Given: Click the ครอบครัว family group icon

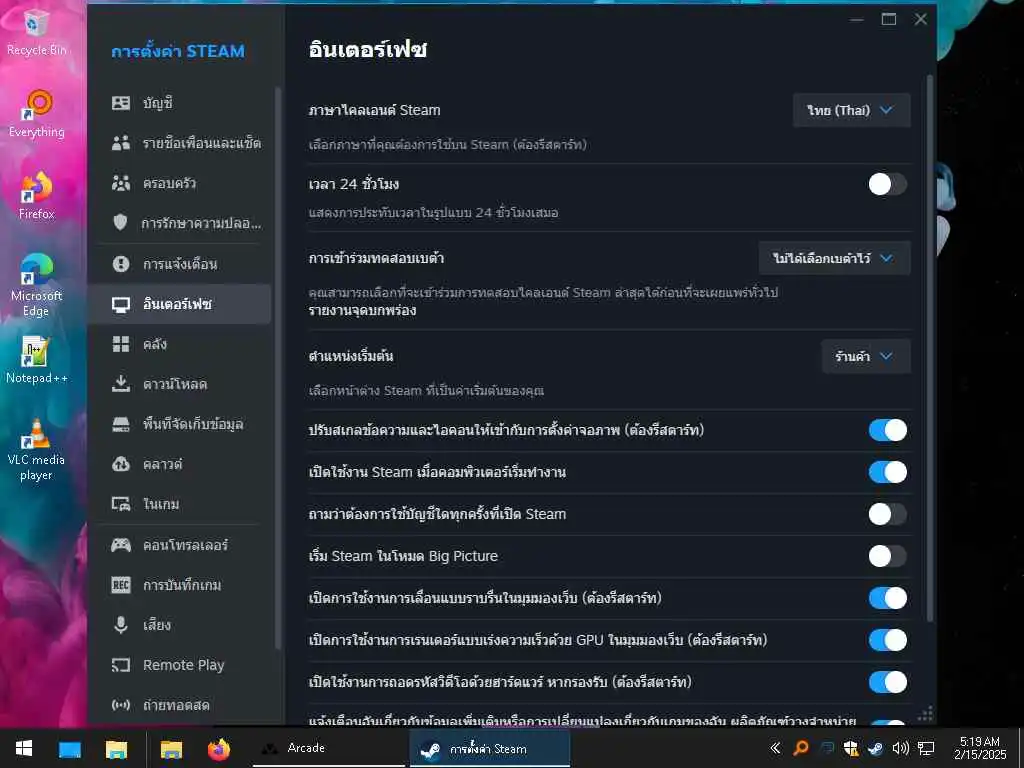Looking at the screenshot, I should [x=121, y=183].
